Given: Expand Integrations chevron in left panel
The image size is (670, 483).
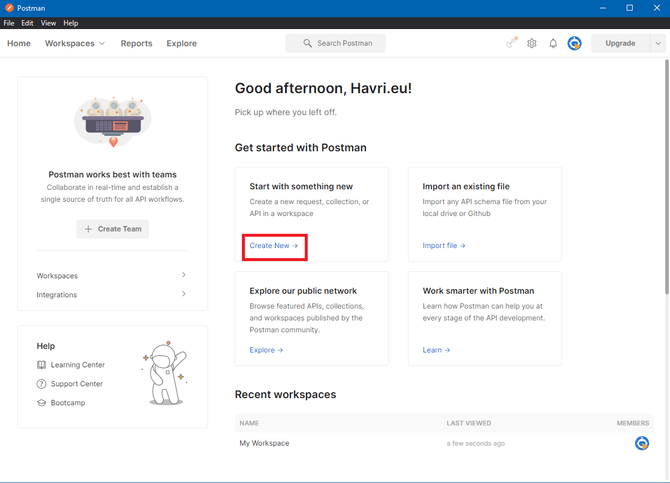Looking at the screenshot, I should click(x=184, y=294).
